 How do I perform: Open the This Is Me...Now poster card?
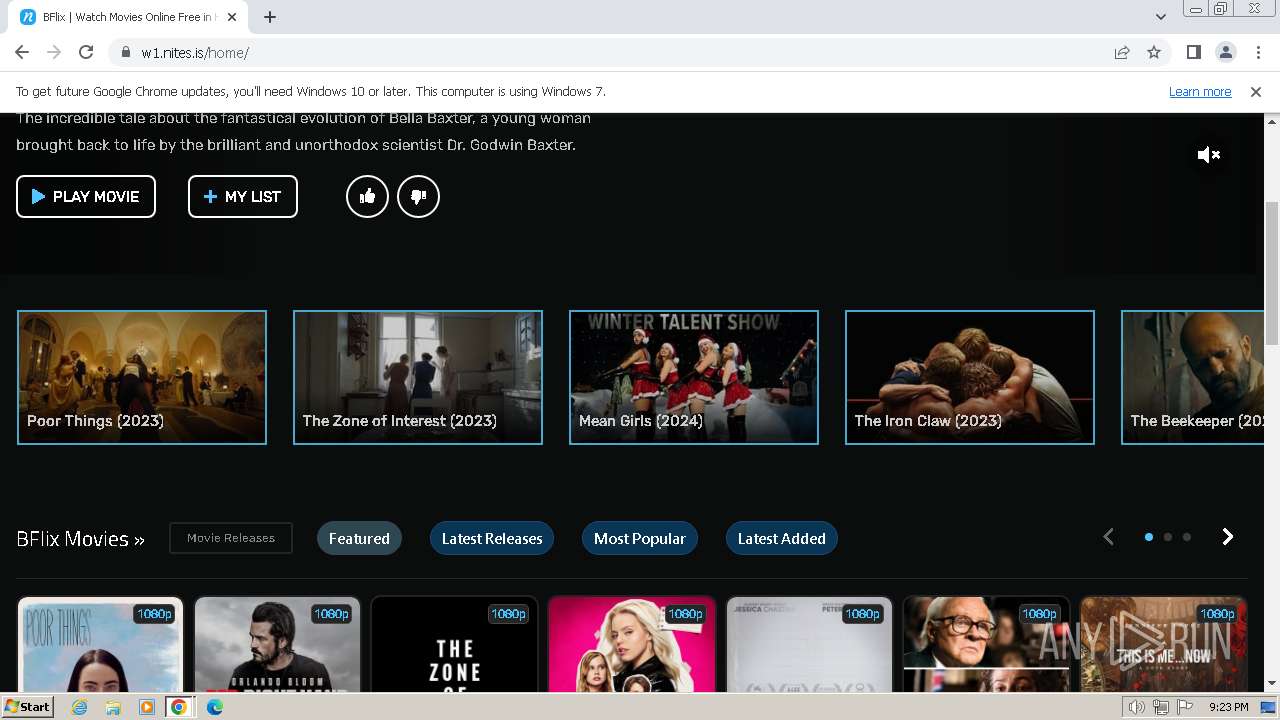(x=1163, y=644)
